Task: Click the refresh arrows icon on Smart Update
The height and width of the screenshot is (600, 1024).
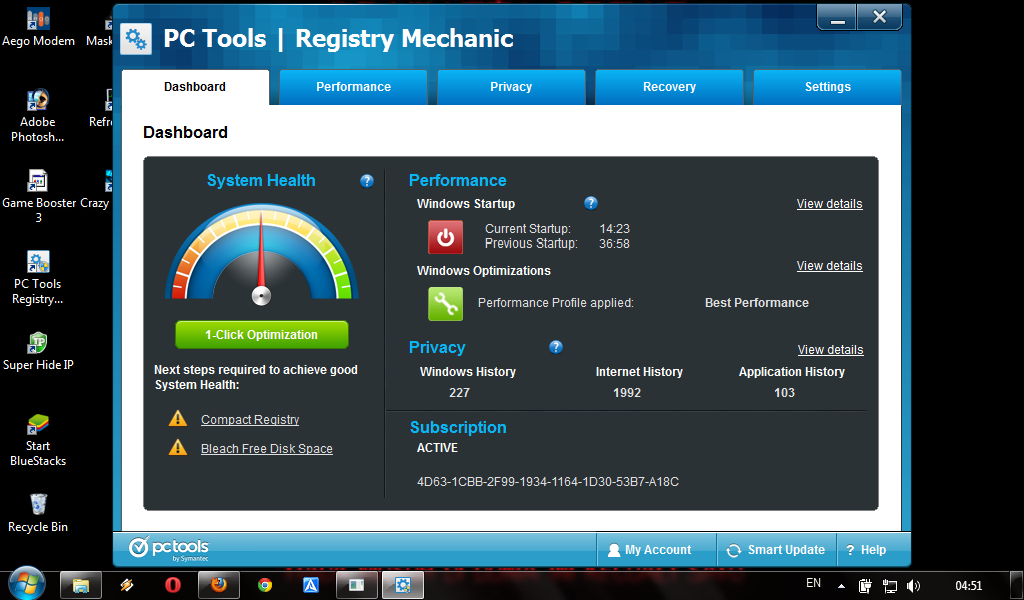Action: pos(733,550)
